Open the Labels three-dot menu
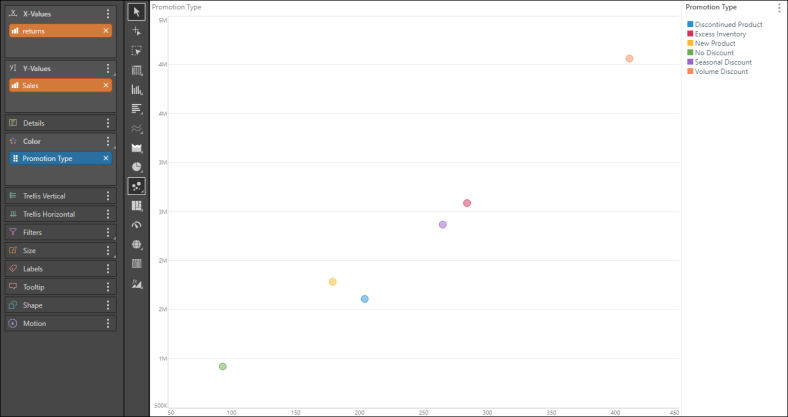Viewport: 788px width, 417px height. (x=108, y=269)
